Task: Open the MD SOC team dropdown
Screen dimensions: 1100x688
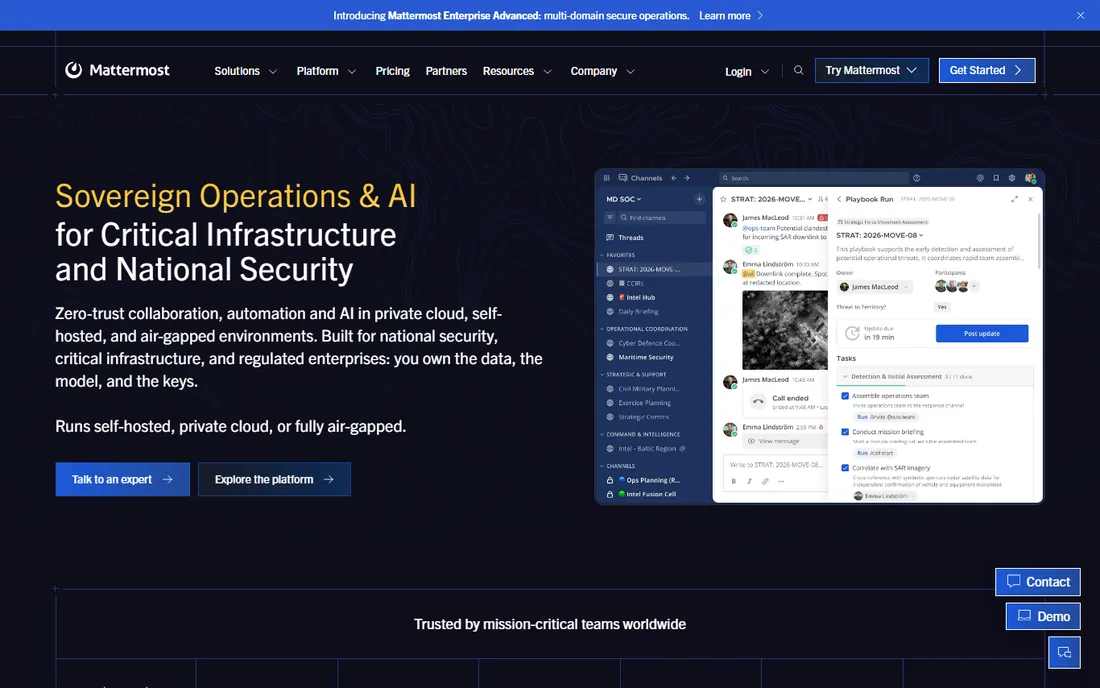Action: (x=624, y=199)
